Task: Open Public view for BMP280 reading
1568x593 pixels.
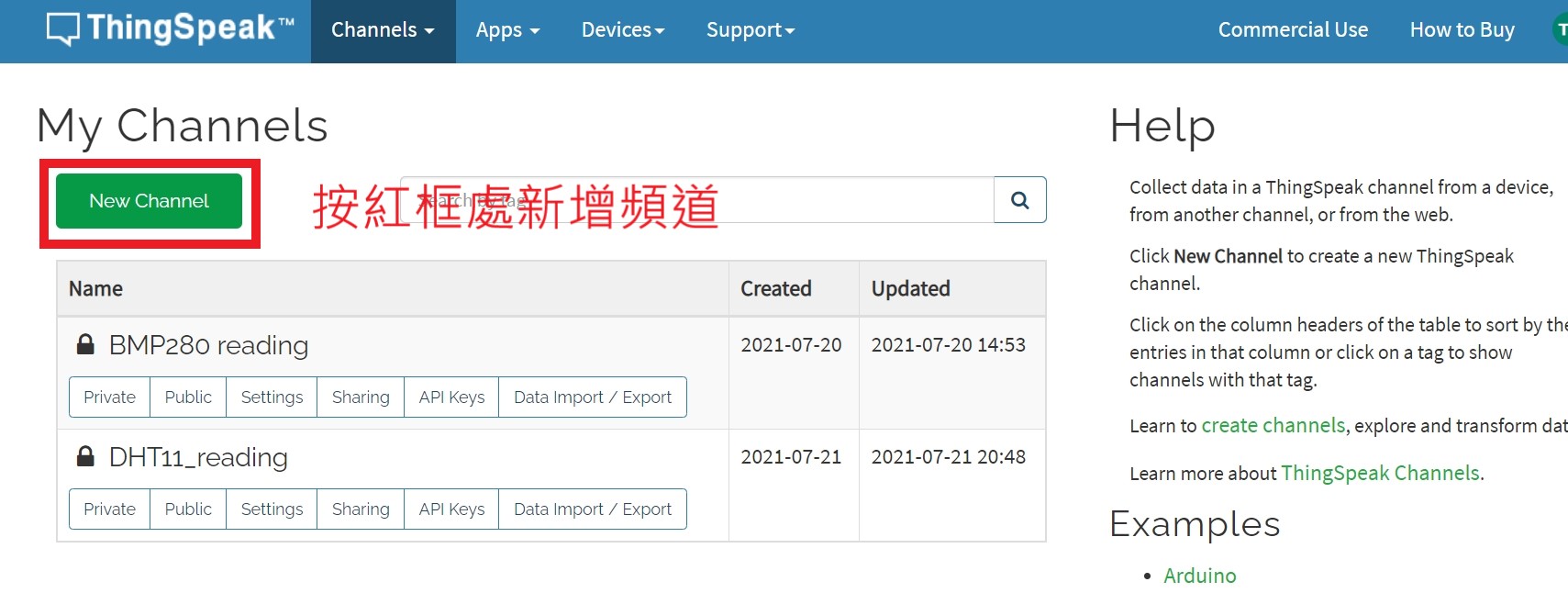Action: tap(188, 397)
